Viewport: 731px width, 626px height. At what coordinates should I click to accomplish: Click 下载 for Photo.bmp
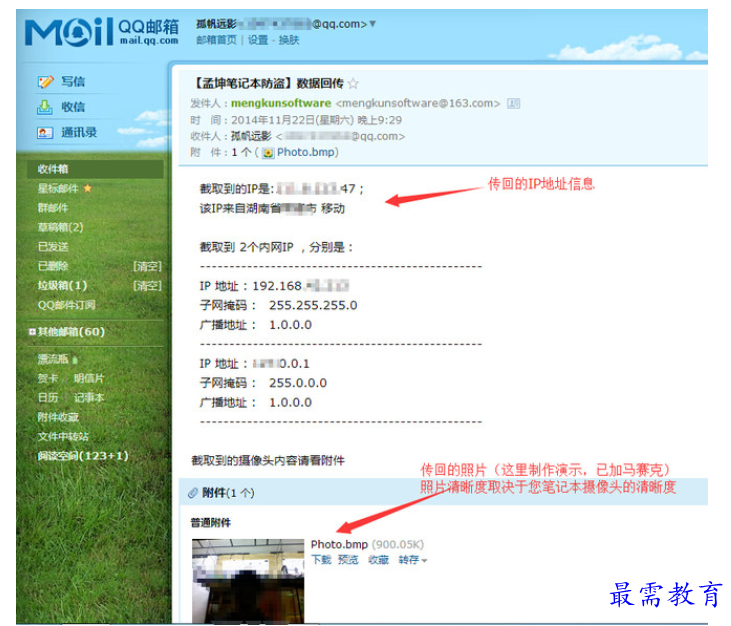pos(321,560)
